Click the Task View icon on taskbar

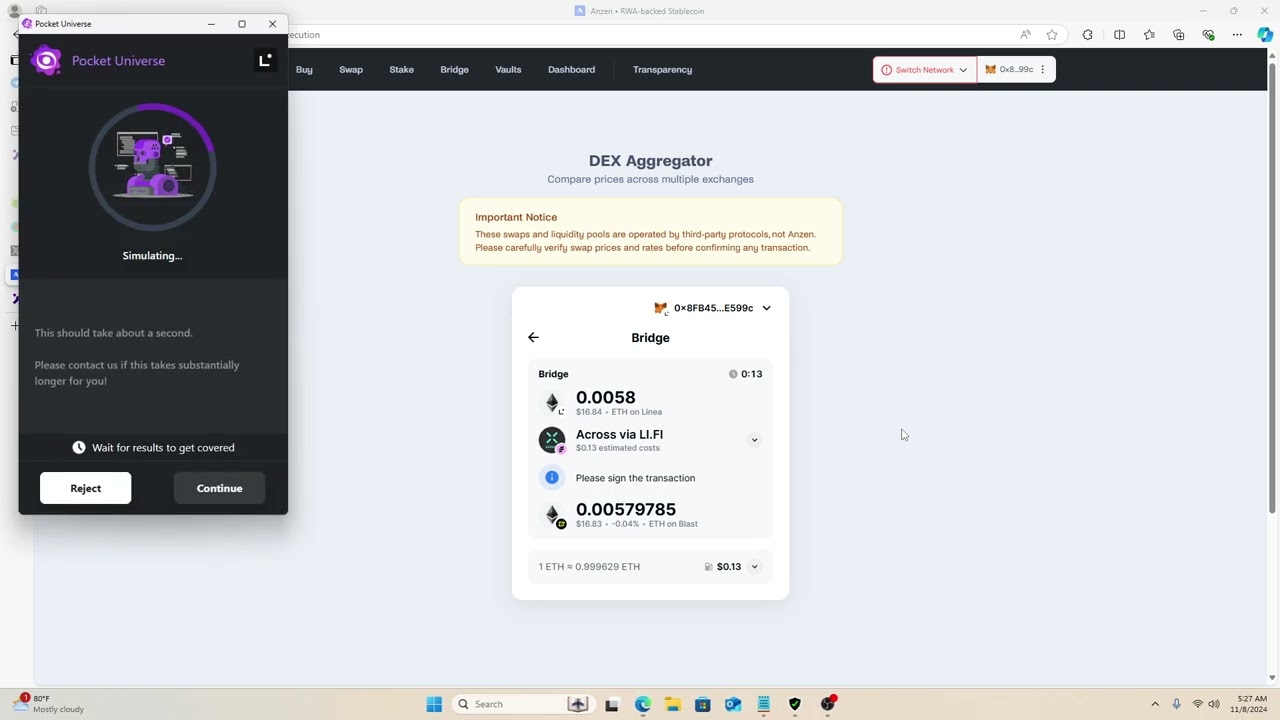[x=611, y=704]
